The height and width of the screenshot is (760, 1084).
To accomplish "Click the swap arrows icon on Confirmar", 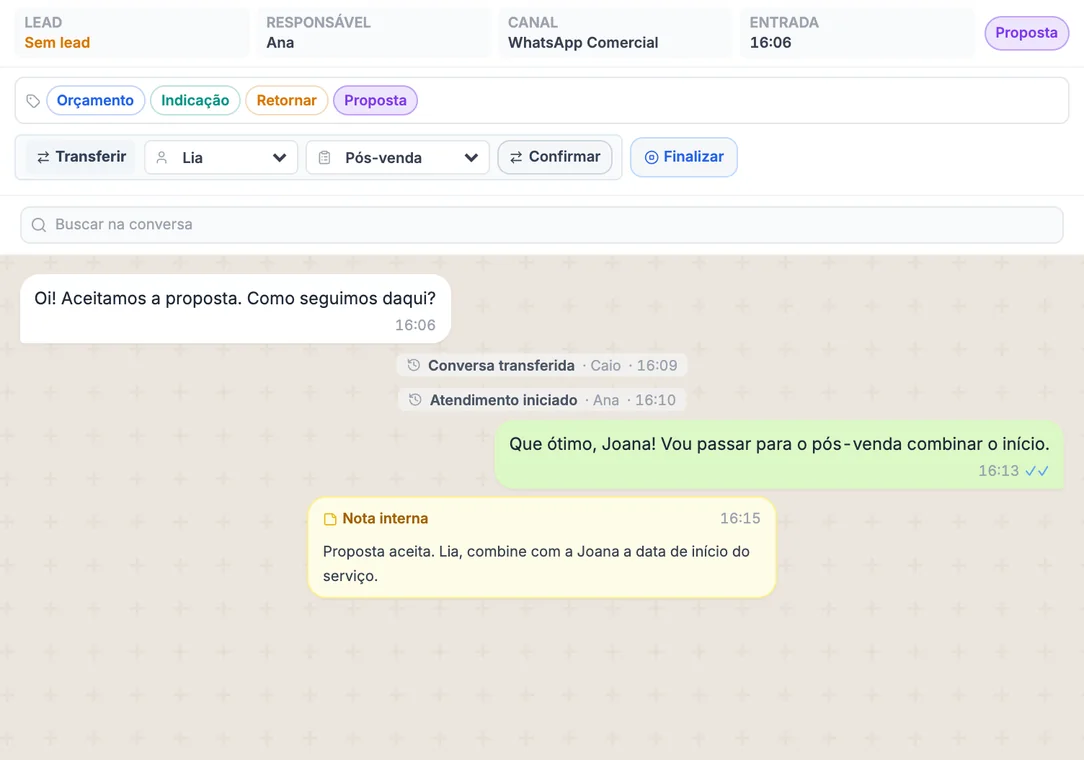I will [516, 158].
